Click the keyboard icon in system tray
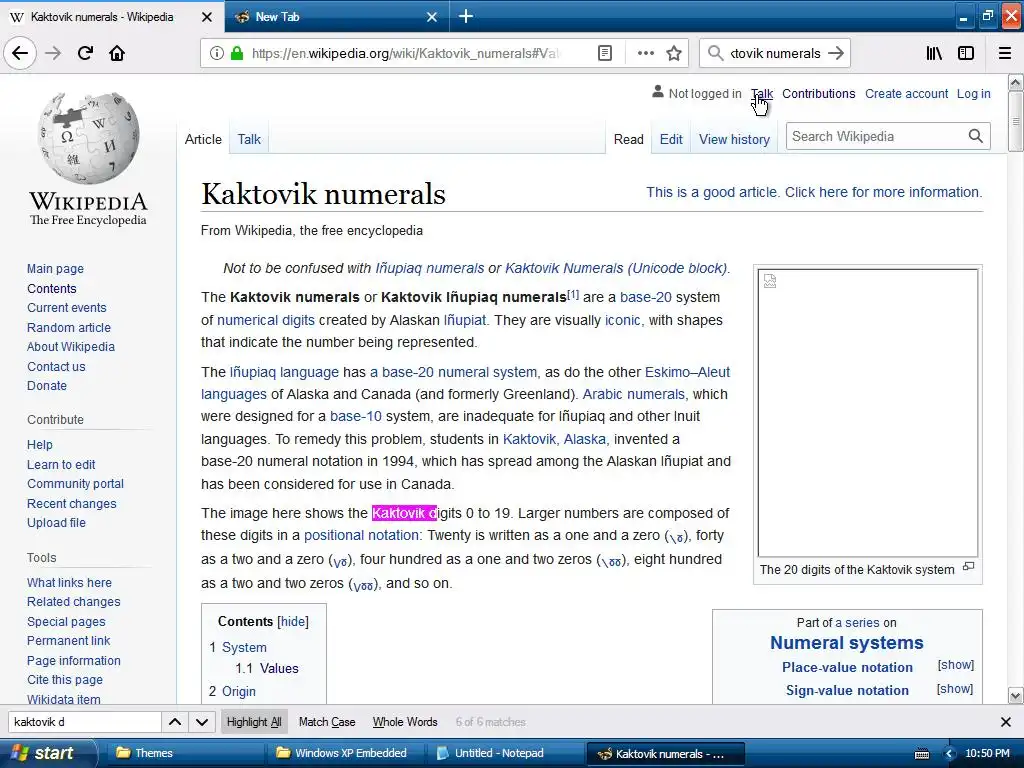1024x768 pixels. point(921,754)
